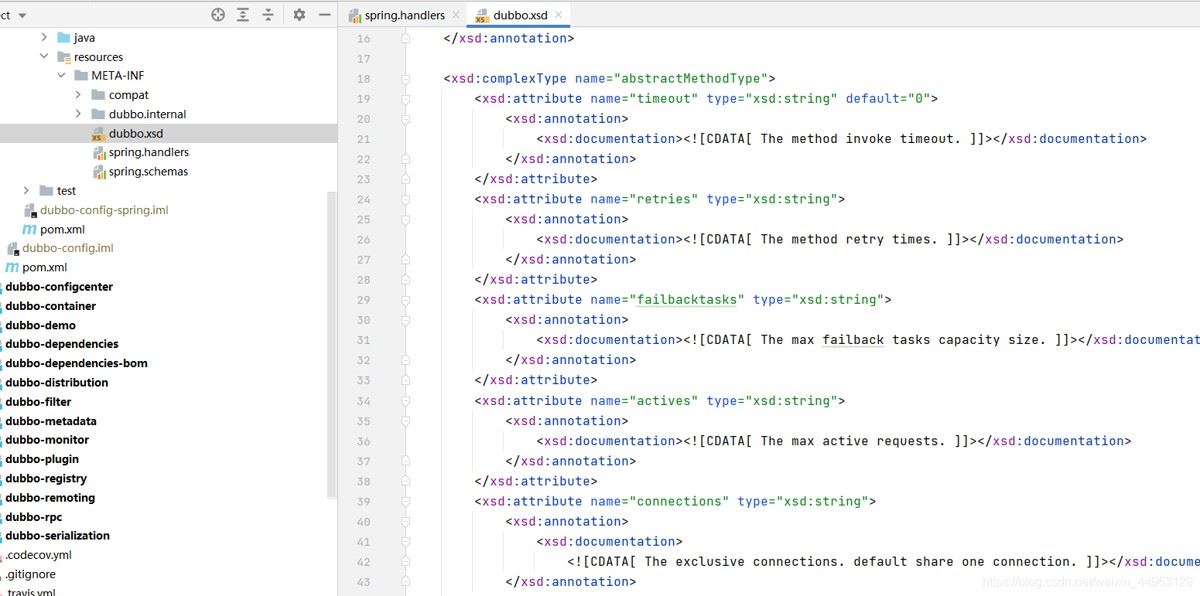The width and height of the screenshot is (1200, 596).
Task: Click "The max active requests." documentation text
Action: pyautogui.click(x=853, y=440)
